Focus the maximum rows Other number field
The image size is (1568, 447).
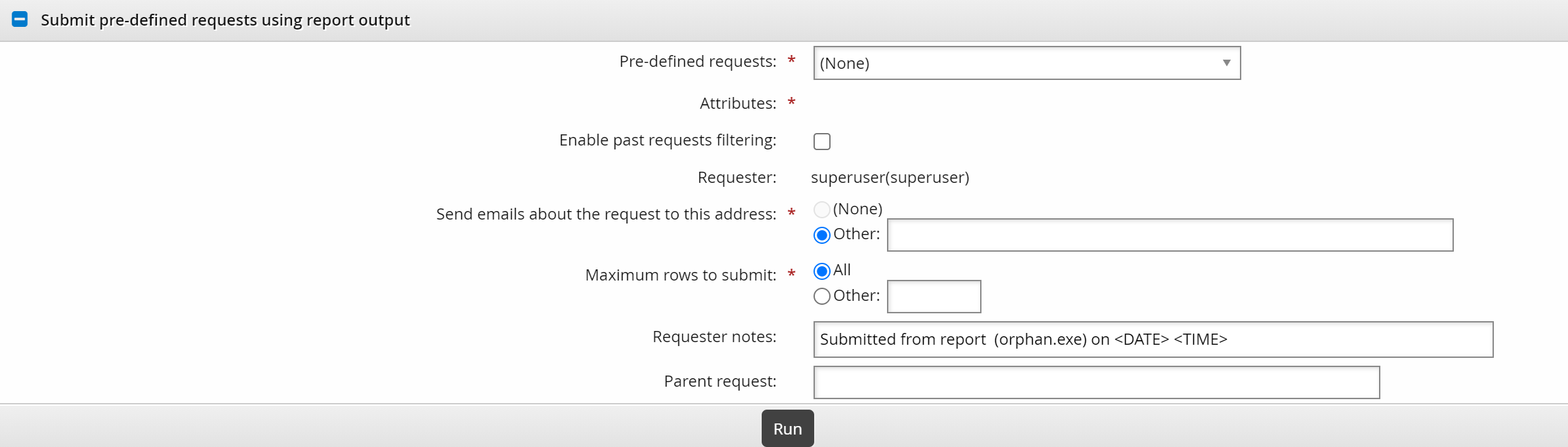pos(934,296)
